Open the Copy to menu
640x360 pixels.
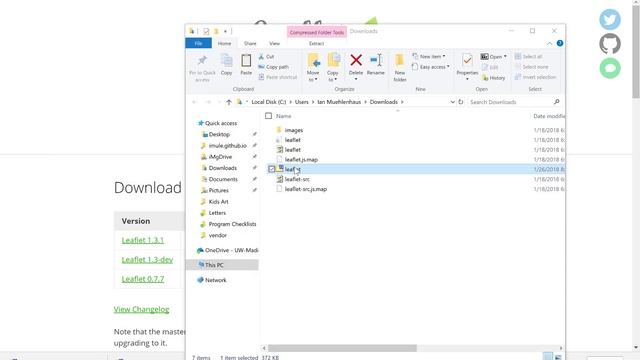pyautogui.click(x=333, y=67)
